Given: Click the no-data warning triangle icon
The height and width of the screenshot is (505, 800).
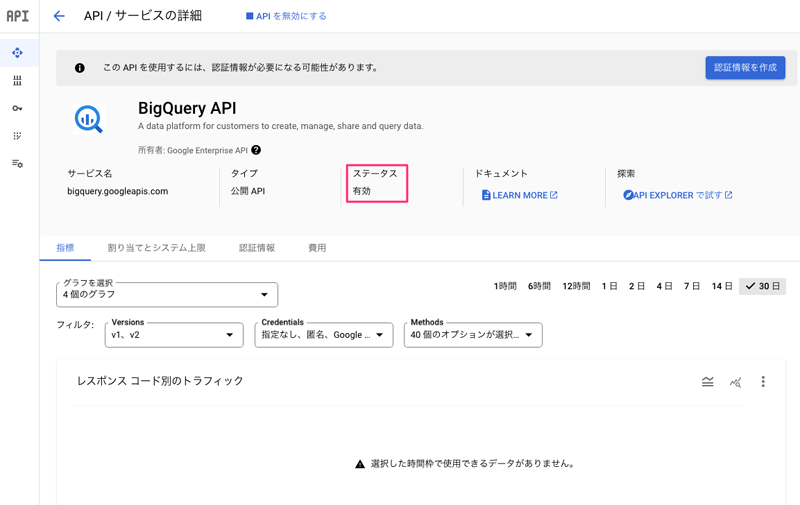Looking at the screenshot, I should point(360,464).
